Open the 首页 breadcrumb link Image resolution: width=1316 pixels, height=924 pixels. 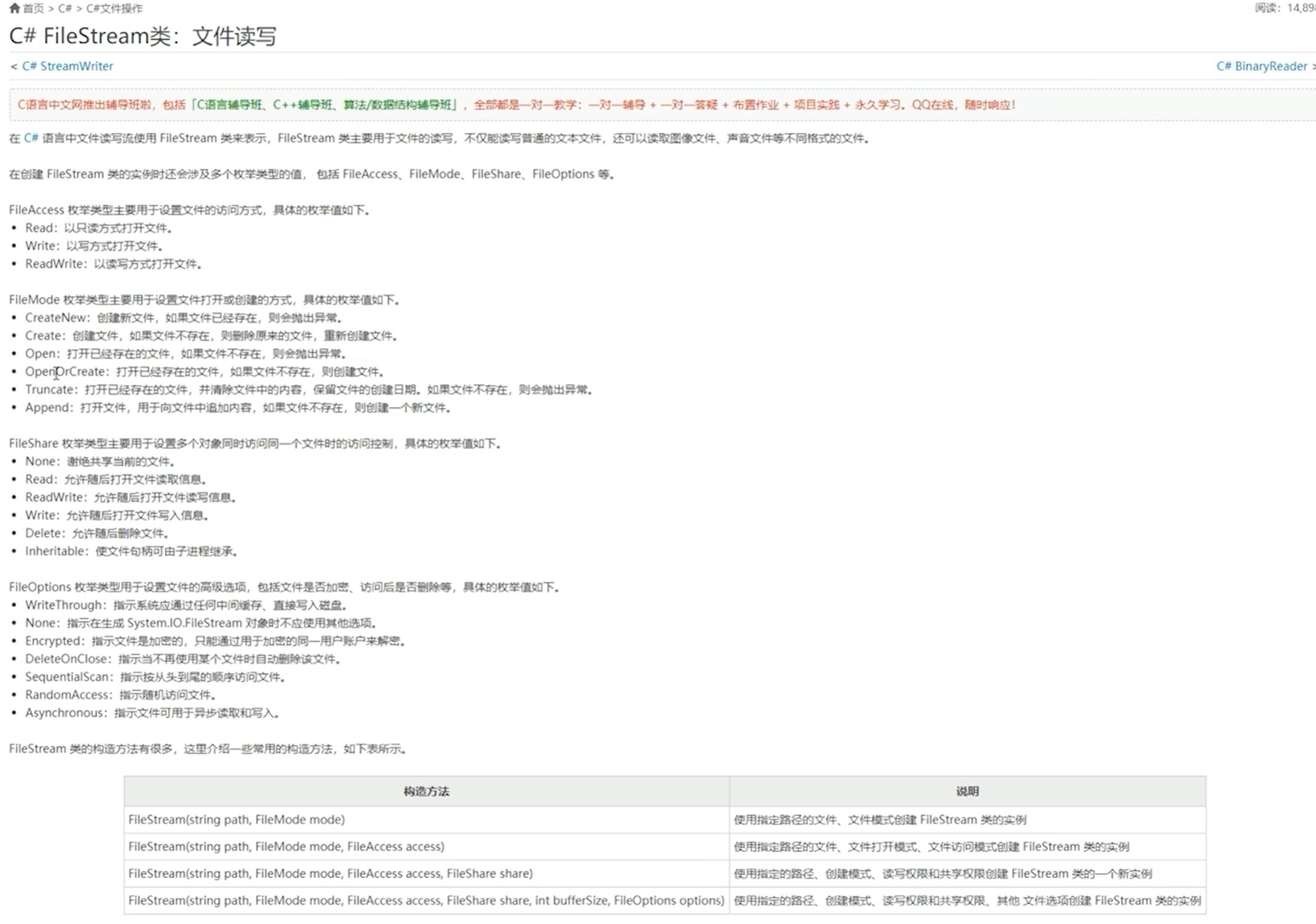[33, 9]
